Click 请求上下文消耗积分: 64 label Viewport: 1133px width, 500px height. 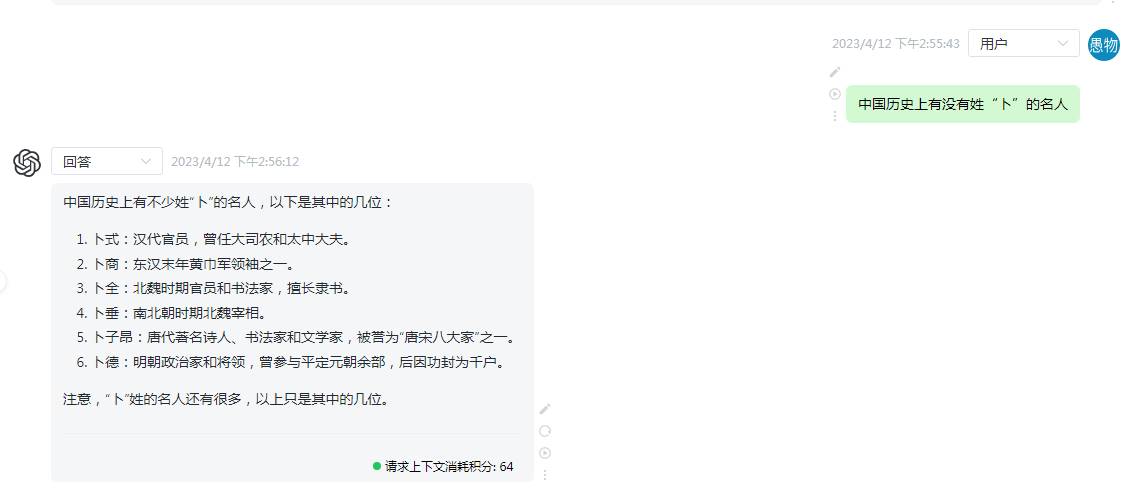(x=449, y=467)
